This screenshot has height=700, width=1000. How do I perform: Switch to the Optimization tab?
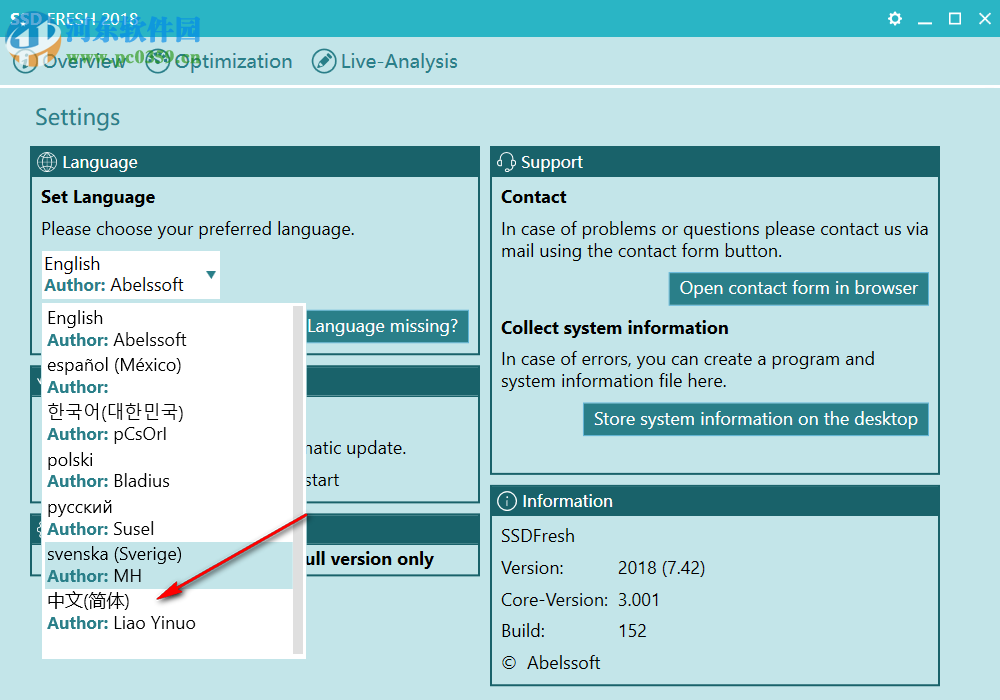coord(233,61)
